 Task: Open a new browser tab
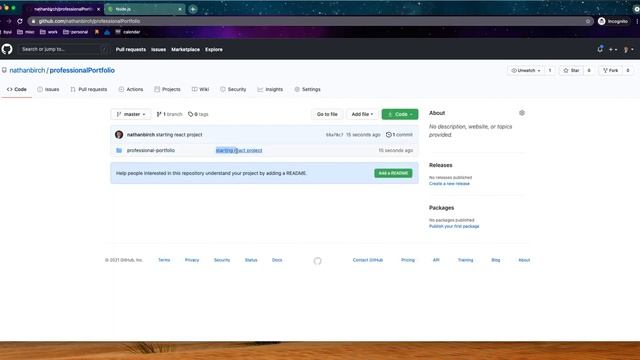click(x=193, y=9)
